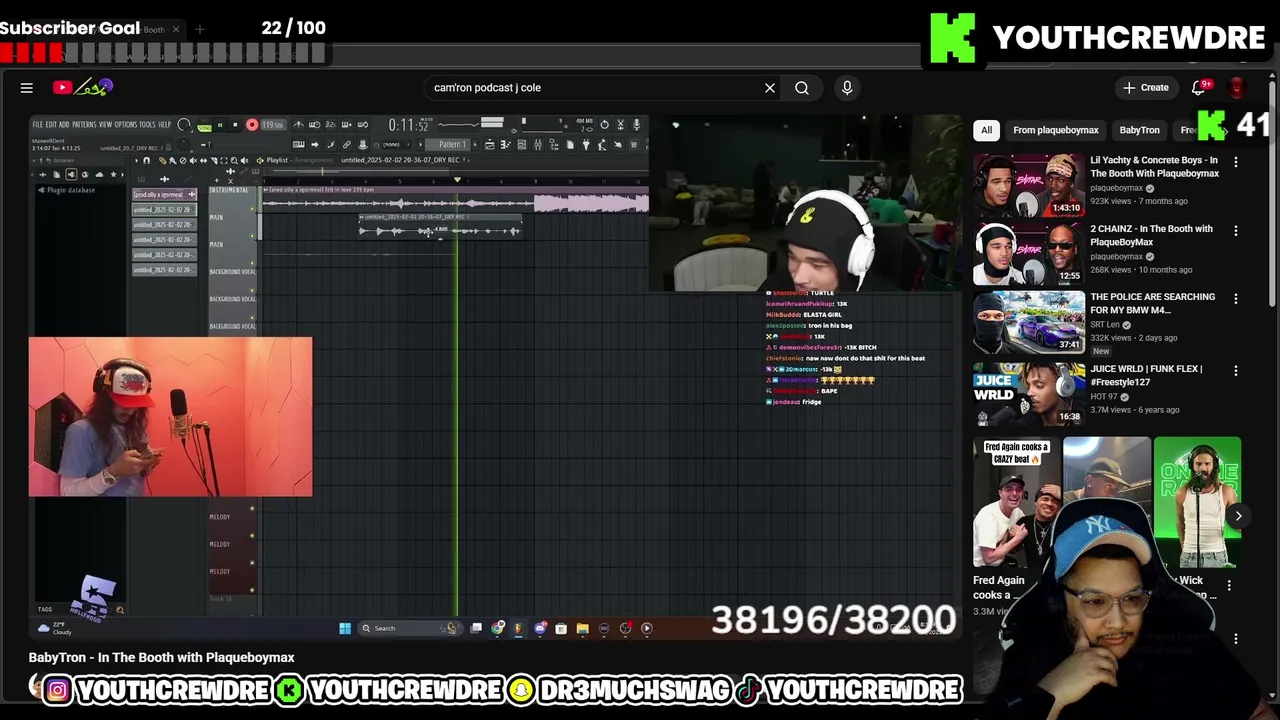Viewport: 1280px width, 720px height.
Task: Open the FL Studio shopping cart icon
Action: (x=634, y=145)
